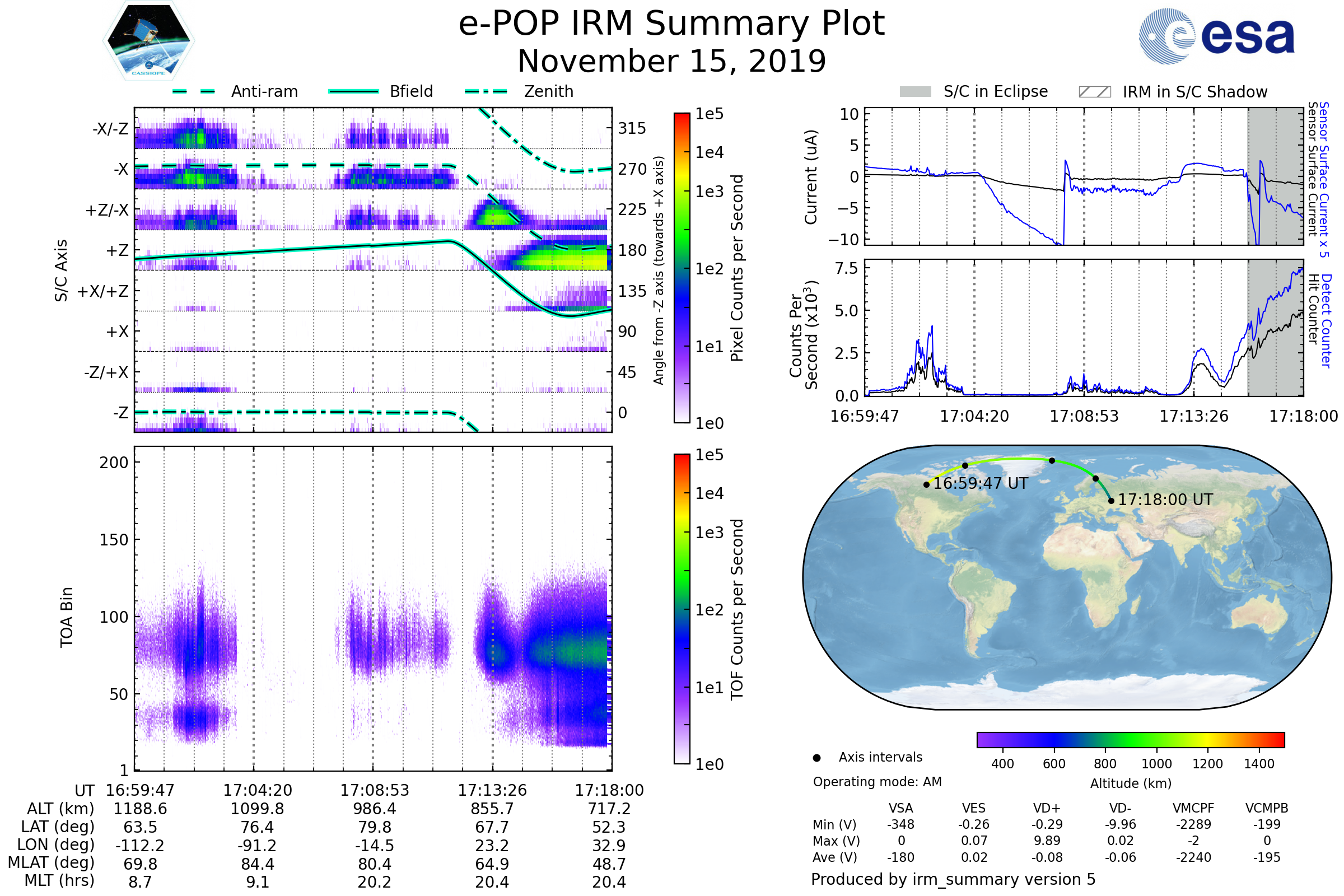Click the TOF Counts per Second colorbar
The height and width of the screenshot is (896, 1344).
[x=682, y=609]
